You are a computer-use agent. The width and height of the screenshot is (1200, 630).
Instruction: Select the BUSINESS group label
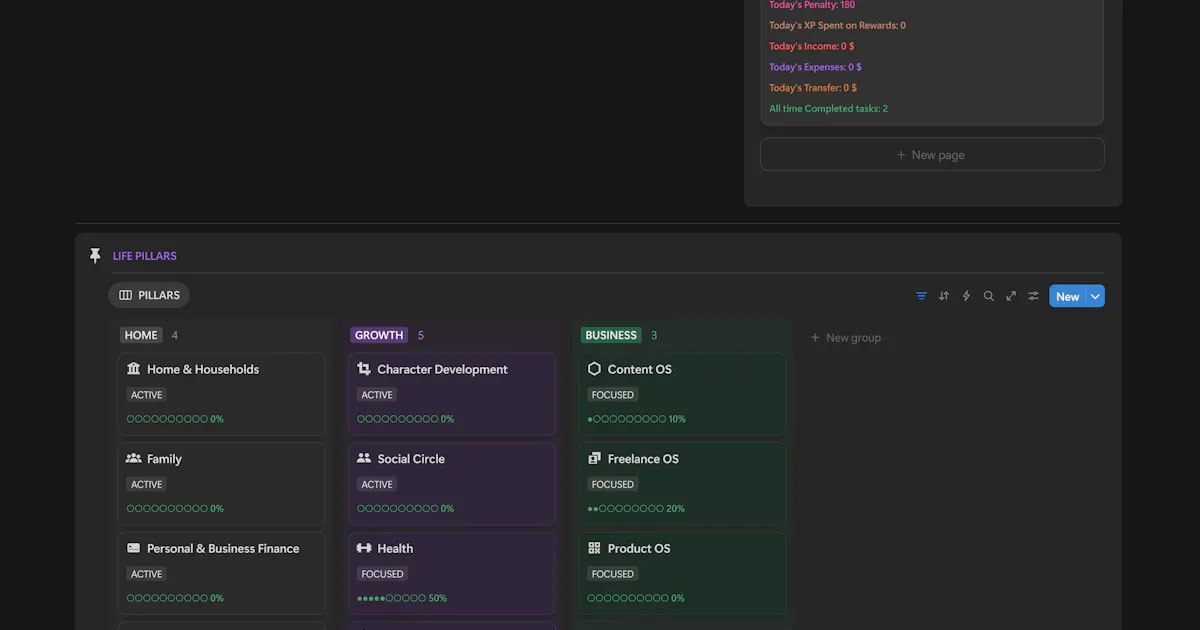[x=611, y=335]
